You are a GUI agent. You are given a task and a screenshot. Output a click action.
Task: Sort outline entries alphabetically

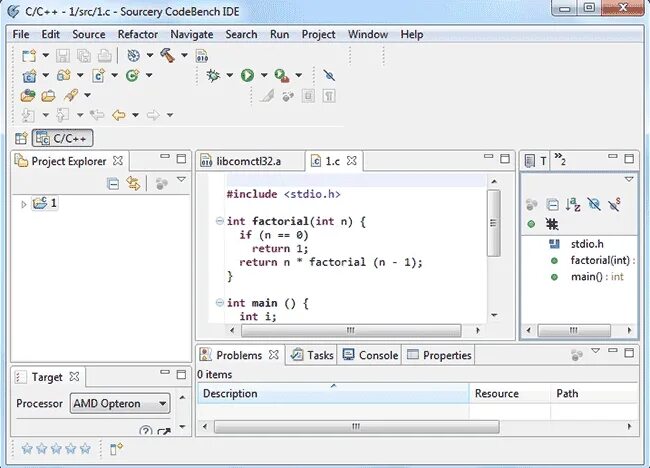click(573, 204)
